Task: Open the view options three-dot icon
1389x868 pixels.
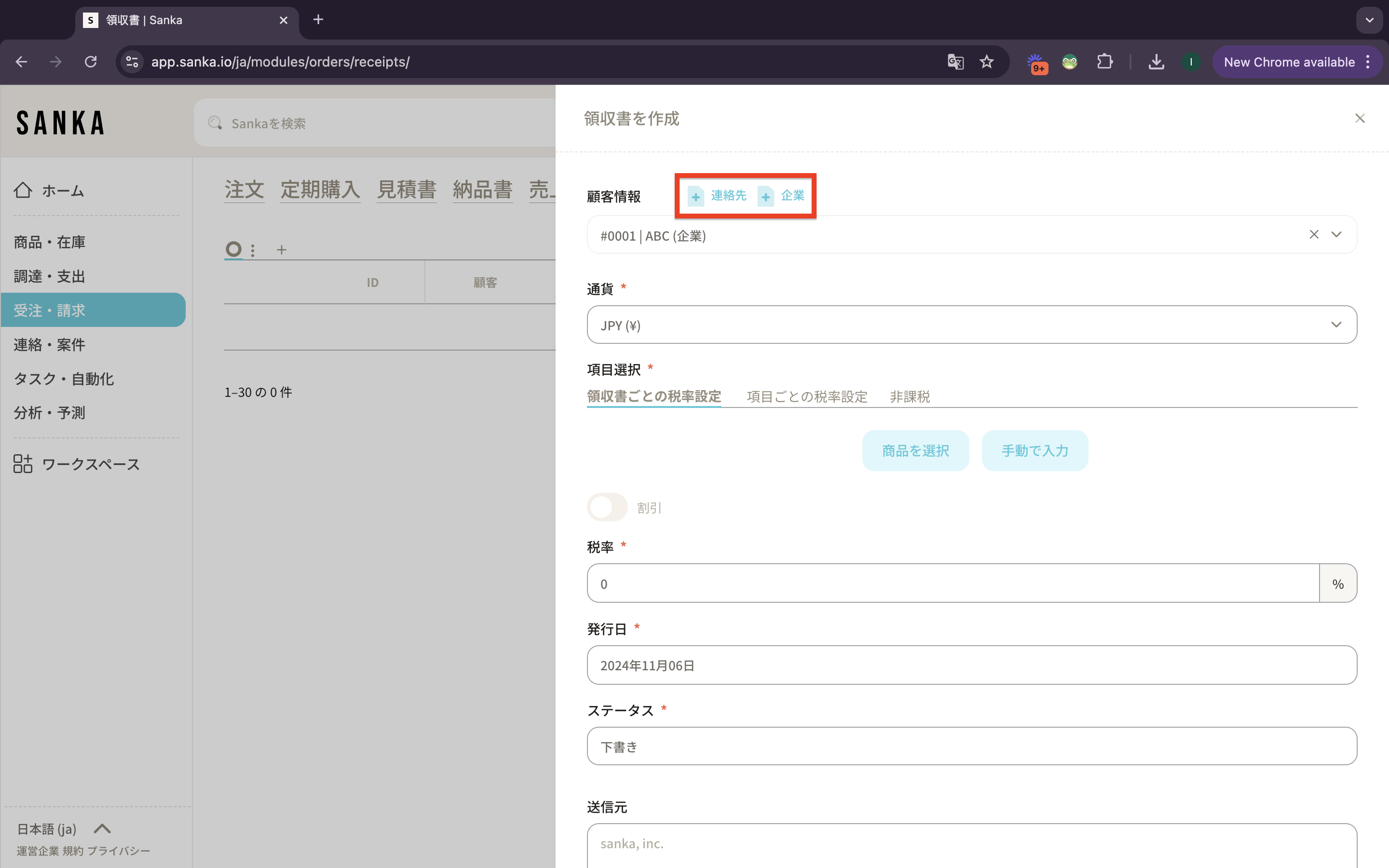Action: (253, 250)
